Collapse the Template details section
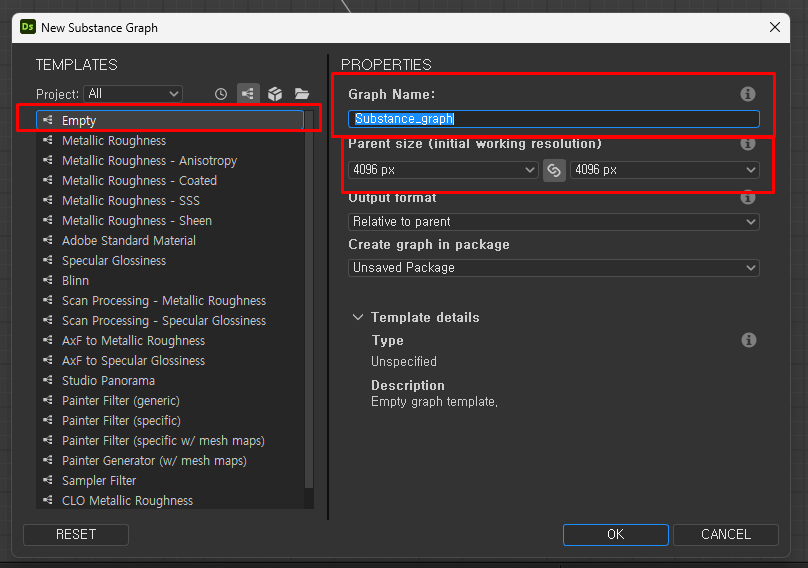 click(x=358, y=317)
